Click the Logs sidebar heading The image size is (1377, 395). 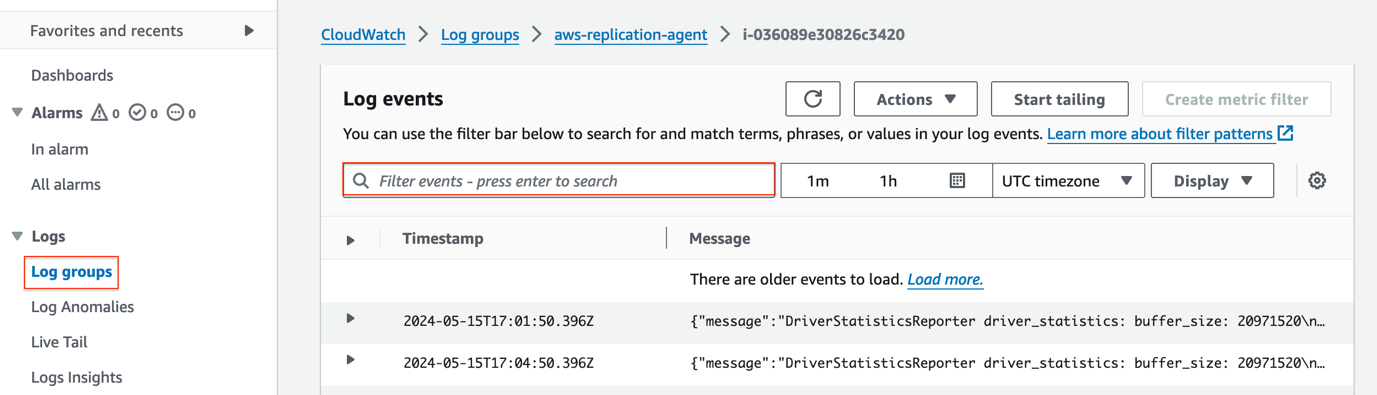coord(48,236)
